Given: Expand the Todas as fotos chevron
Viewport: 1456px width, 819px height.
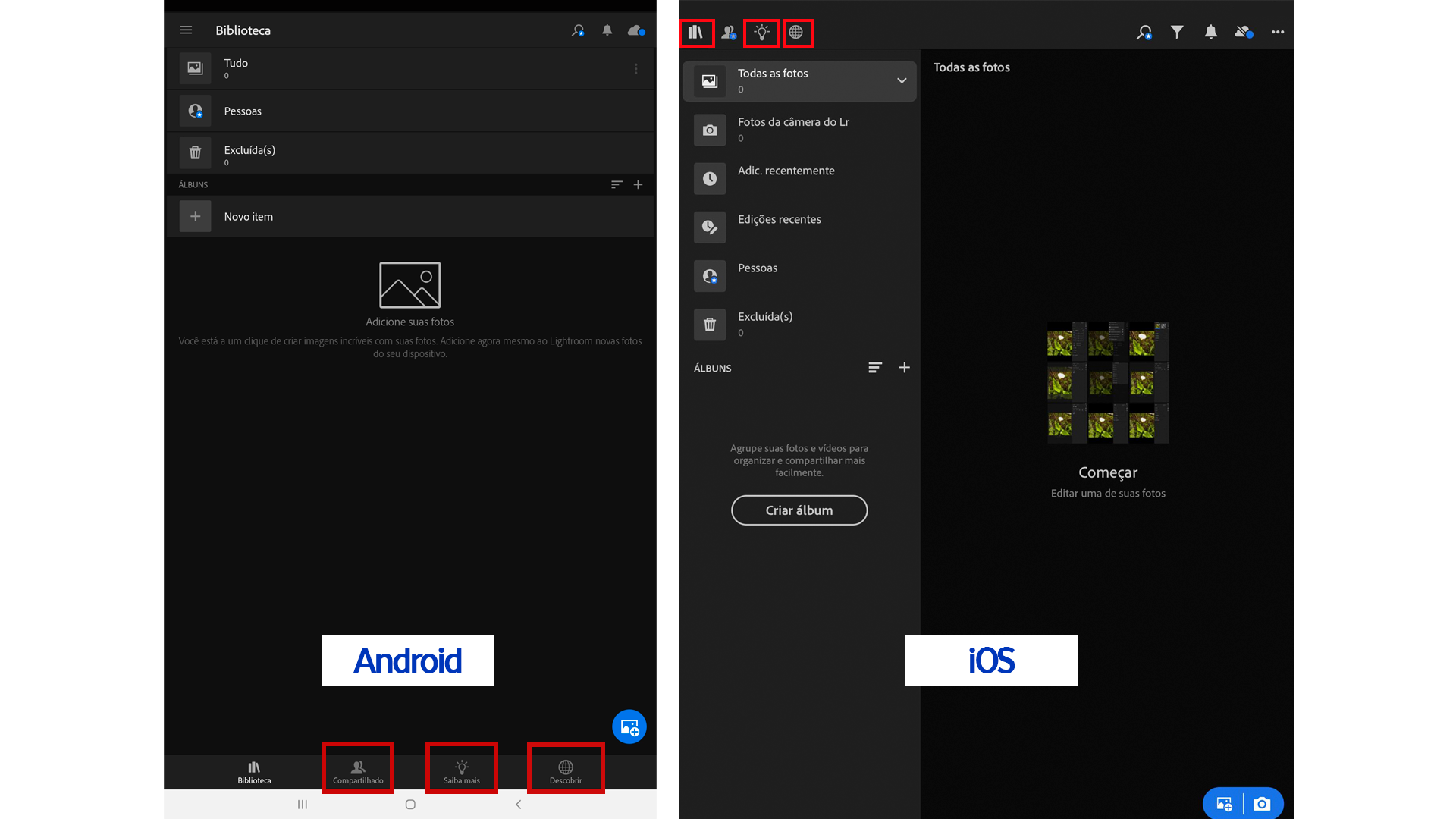Looking at the screenshot, I should (x=902, y=80).
